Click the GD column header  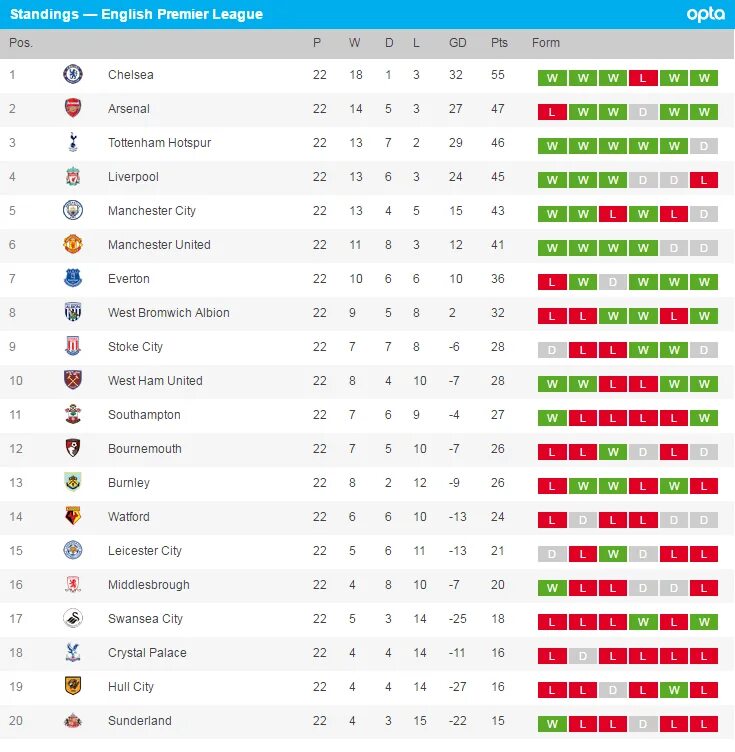click(x=457, y=43)
